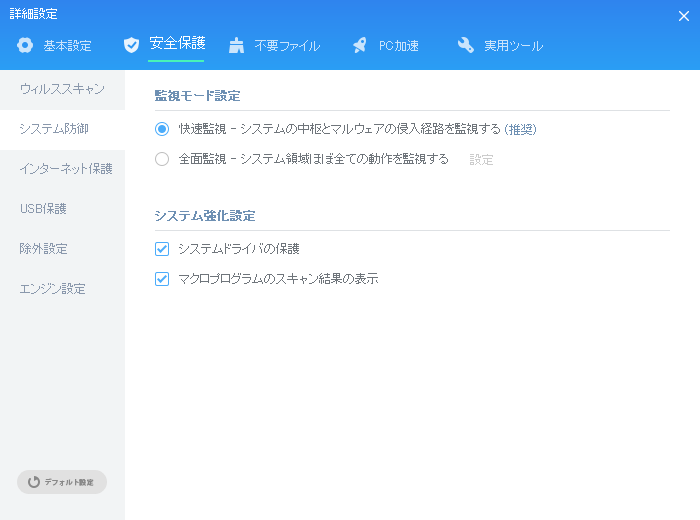Select the 安全保護 tab label
The height and width of the screenshot is (520, 700).
pyautogui.click(x=177, y=43)
